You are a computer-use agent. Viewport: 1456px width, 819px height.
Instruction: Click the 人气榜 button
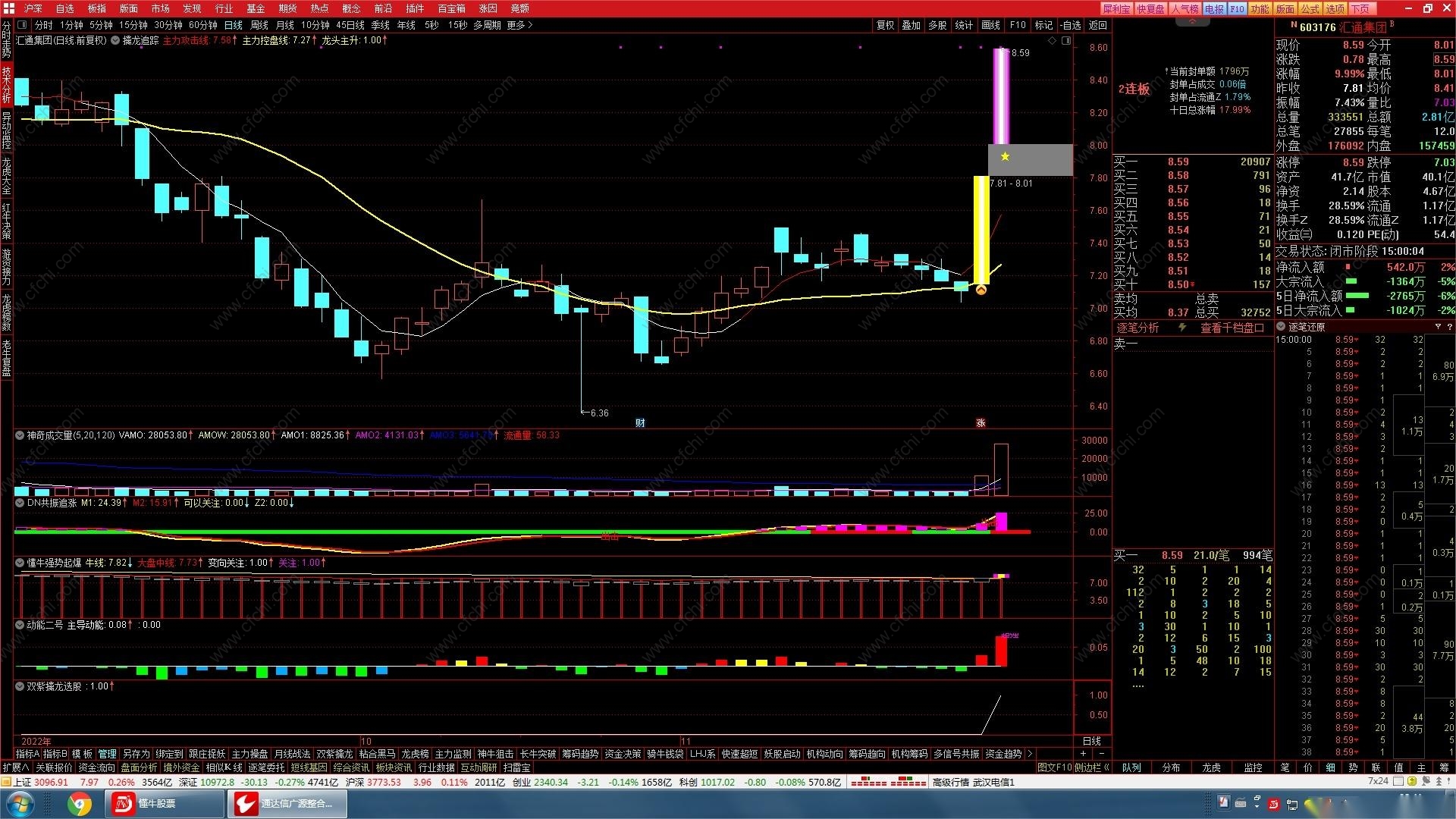1184,8
